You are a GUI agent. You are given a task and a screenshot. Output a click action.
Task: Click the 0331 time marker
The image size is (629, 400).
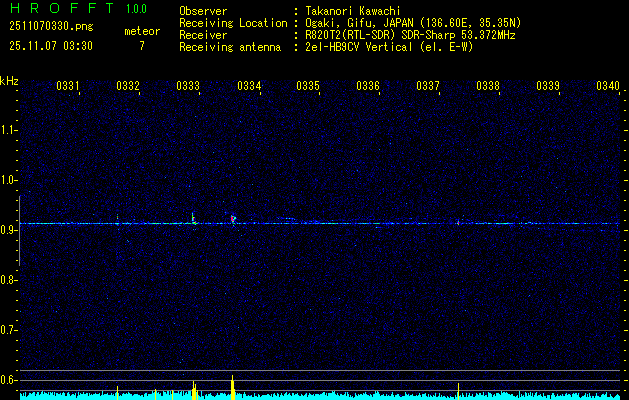67,86
